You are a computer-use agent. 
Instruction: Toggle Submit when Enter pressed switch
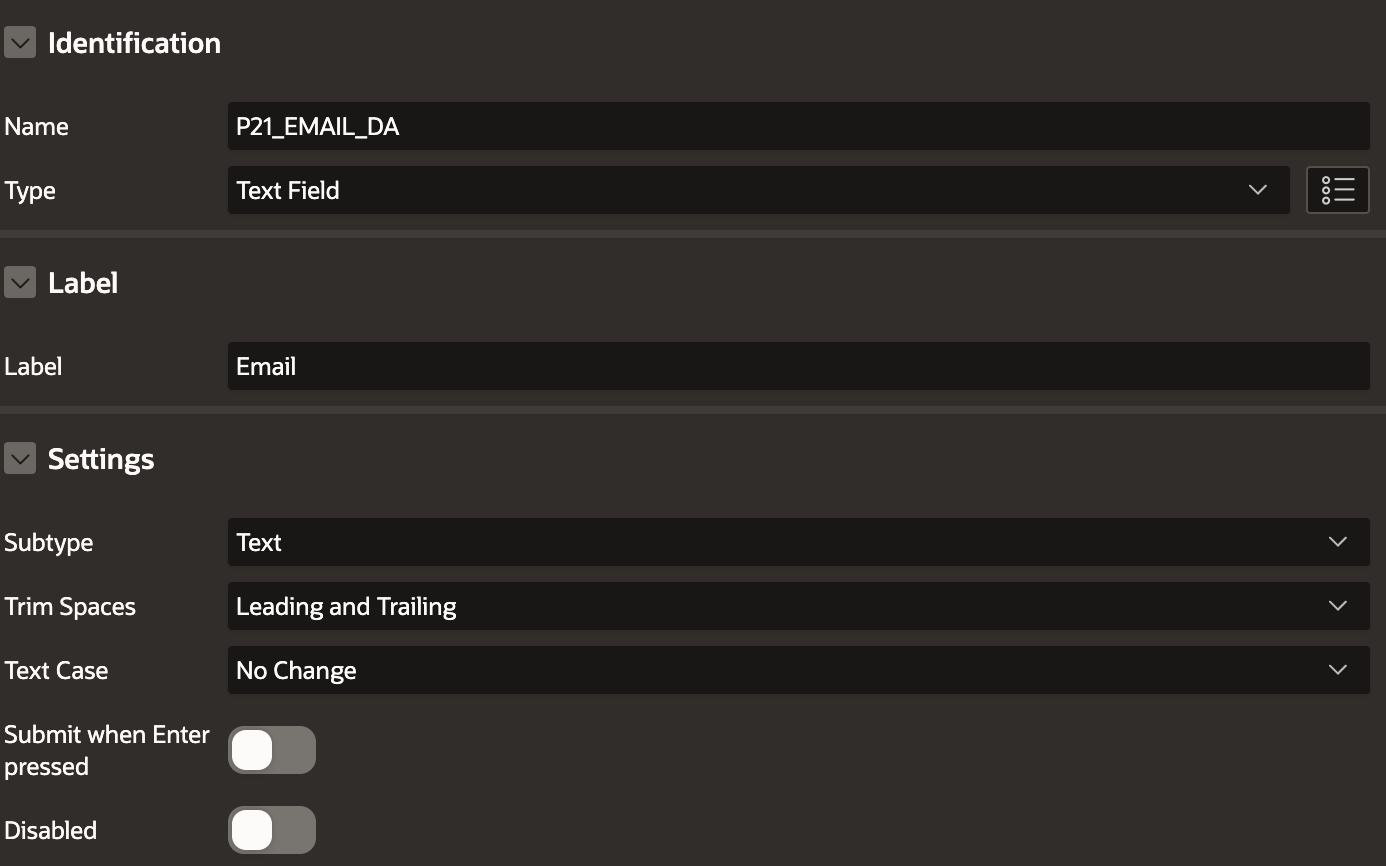271,750
